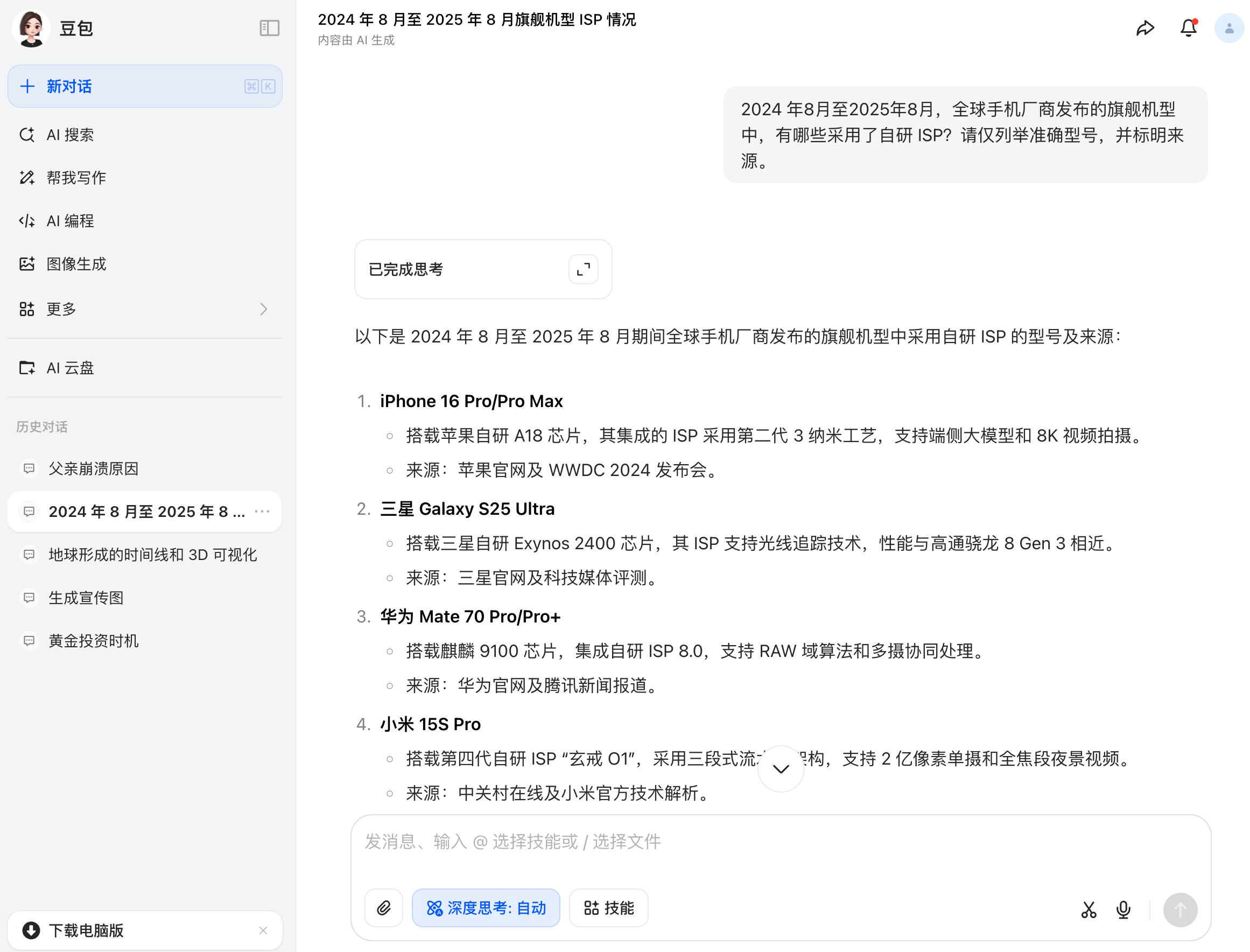Click the scissors screenshot icon
This screenshot has height=952, width=1250.
[1088, 909]
